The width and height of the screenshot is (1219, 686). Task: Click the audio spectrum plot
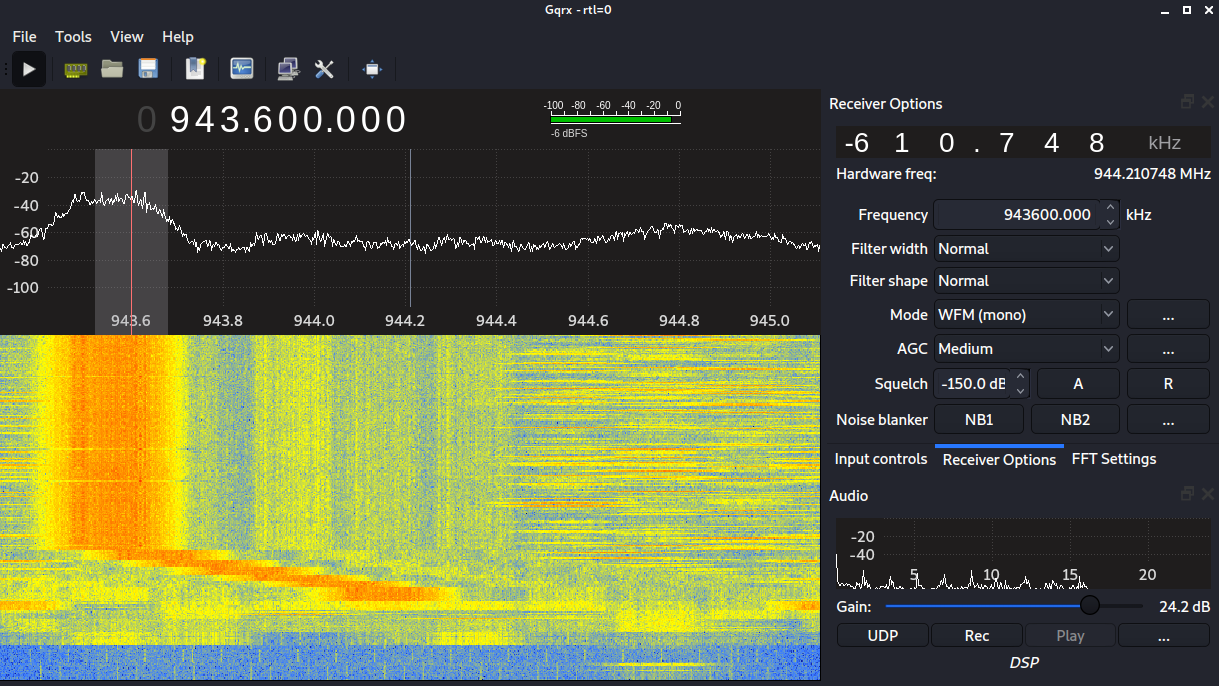[1023, 554]
